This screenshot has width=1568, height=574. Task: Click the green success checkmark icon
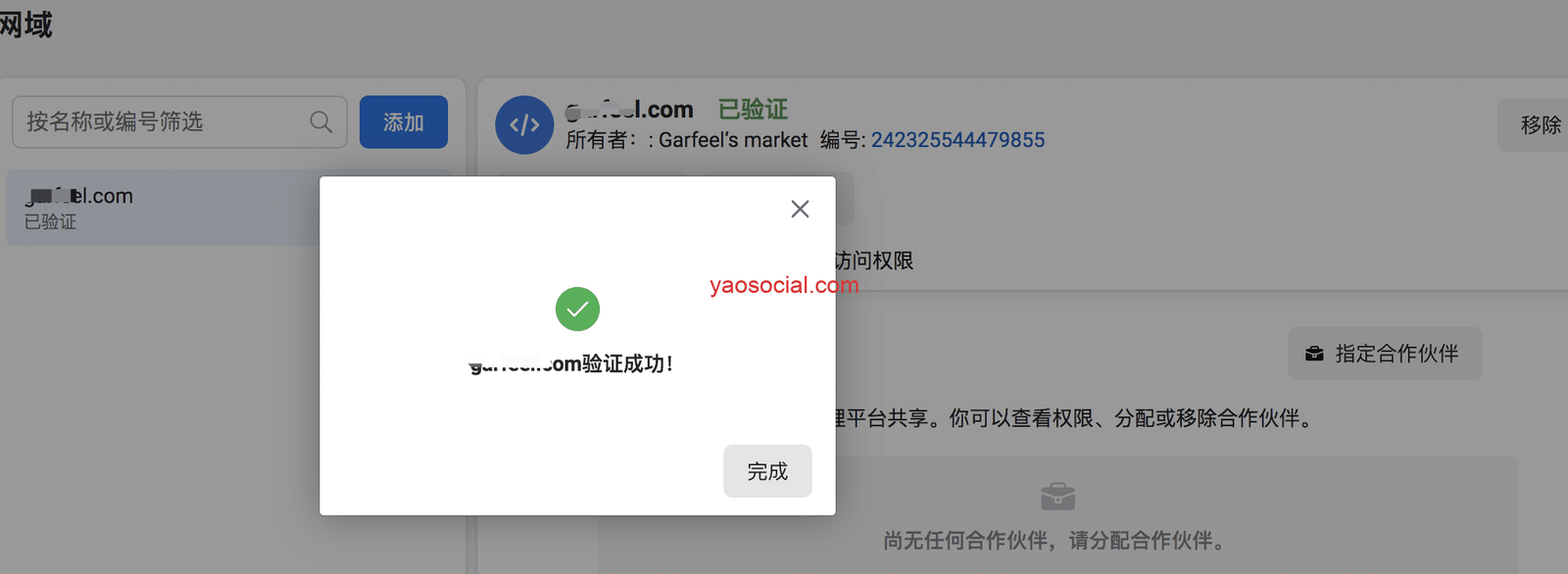pyautogui.click(x=577, y=310)
